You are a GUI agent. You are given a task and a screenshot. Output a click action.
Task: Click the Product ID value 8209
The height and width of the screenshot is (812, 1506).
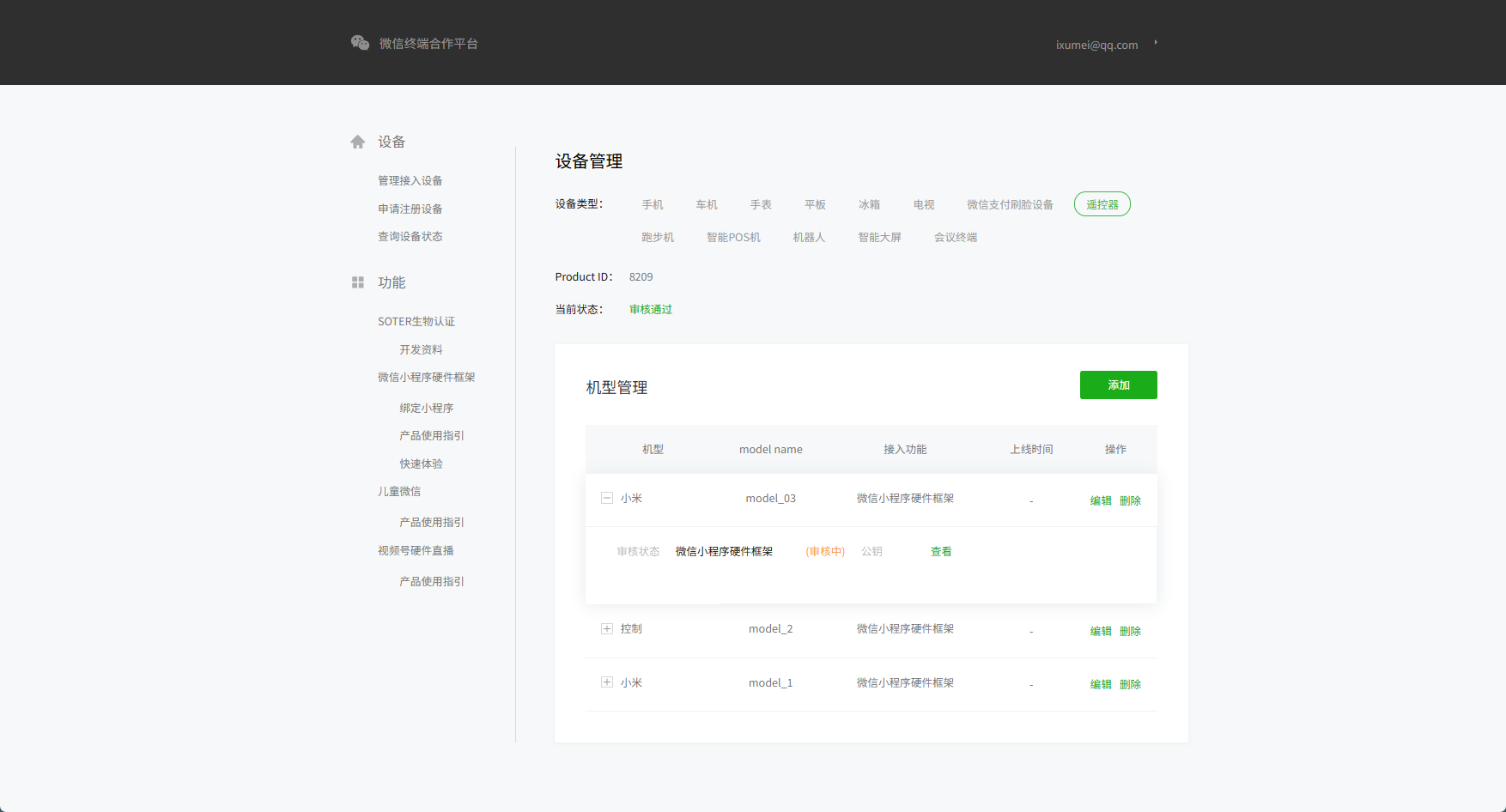click(641, 276)
